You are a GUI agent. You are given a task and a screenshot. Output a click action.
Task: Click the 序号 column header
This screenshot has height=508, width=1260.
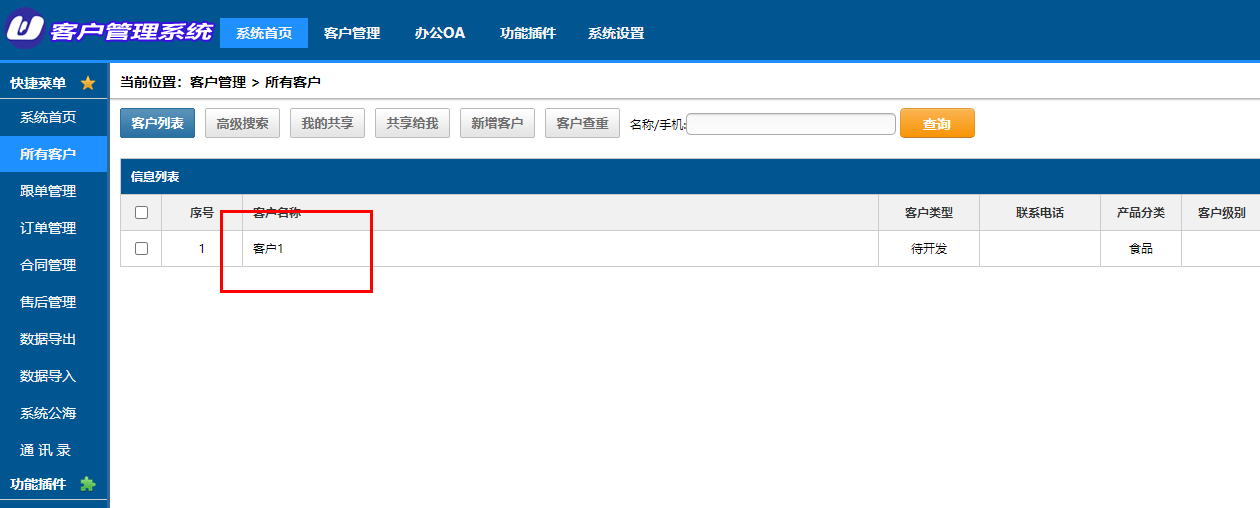202,213
